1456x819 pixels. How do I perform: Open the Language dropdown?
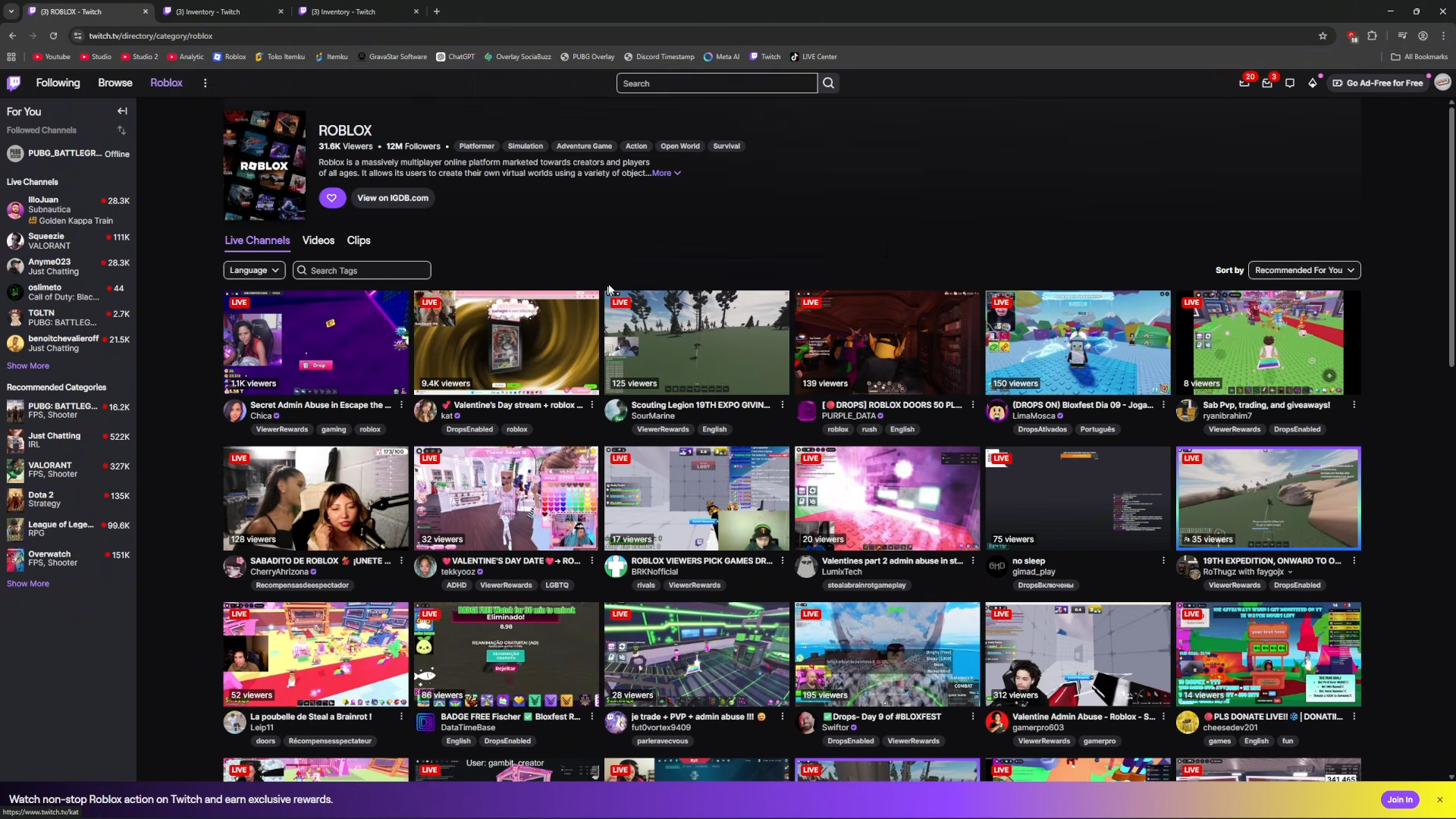pyautogui.click(x=254, y=271)
